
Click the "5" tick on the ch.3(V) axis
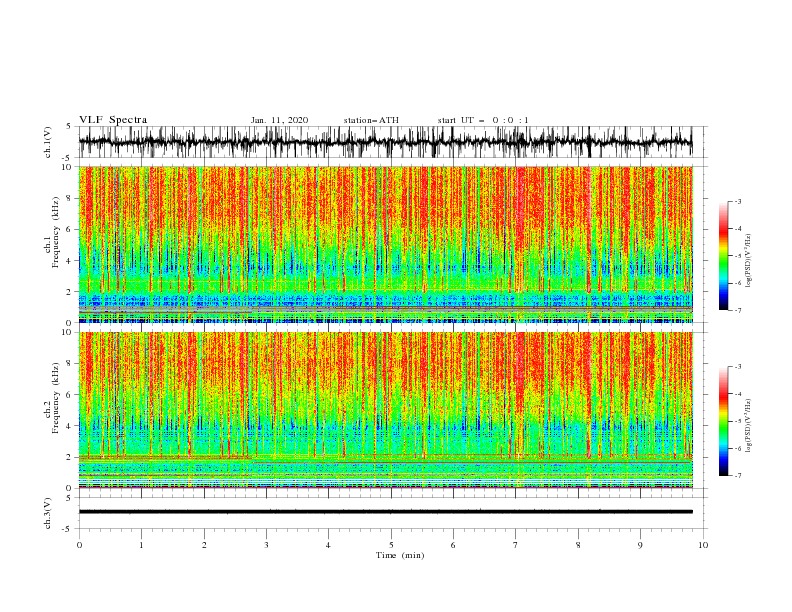pyautogui.click(x=69, y=498)
